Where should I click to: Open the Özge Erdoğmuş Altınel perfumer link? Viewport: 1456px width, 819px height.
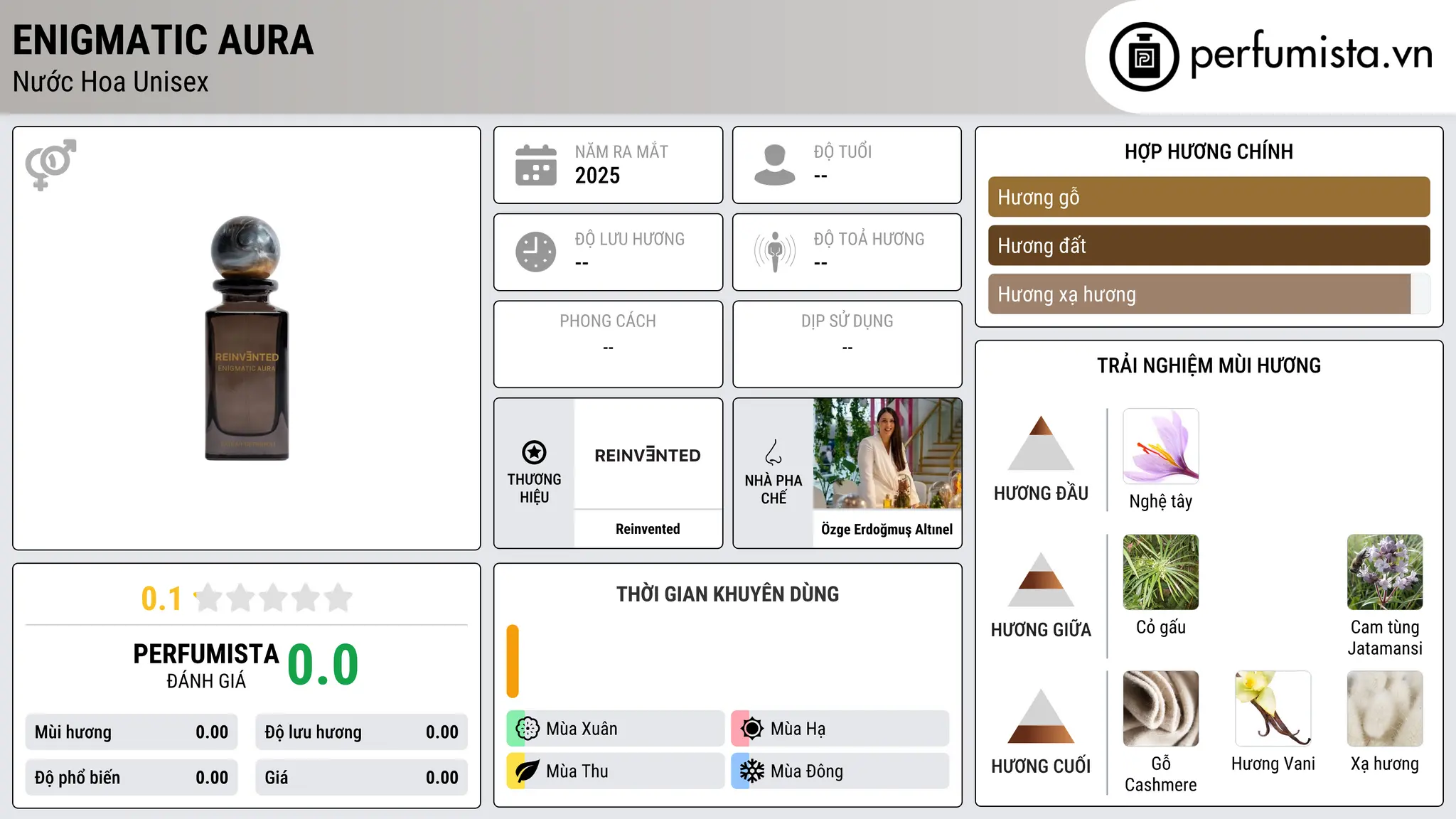[x=887, y=529]
